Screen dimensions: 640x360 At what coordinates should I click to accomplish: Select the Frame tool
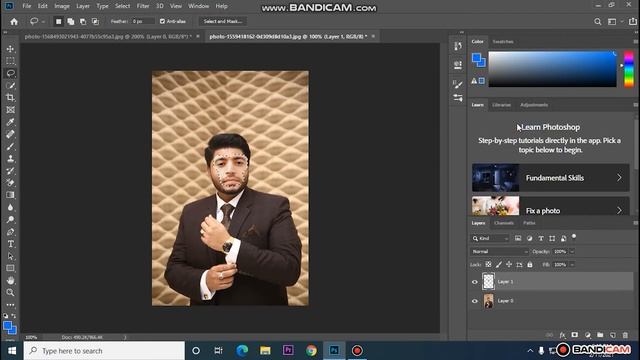coord(11,110)
